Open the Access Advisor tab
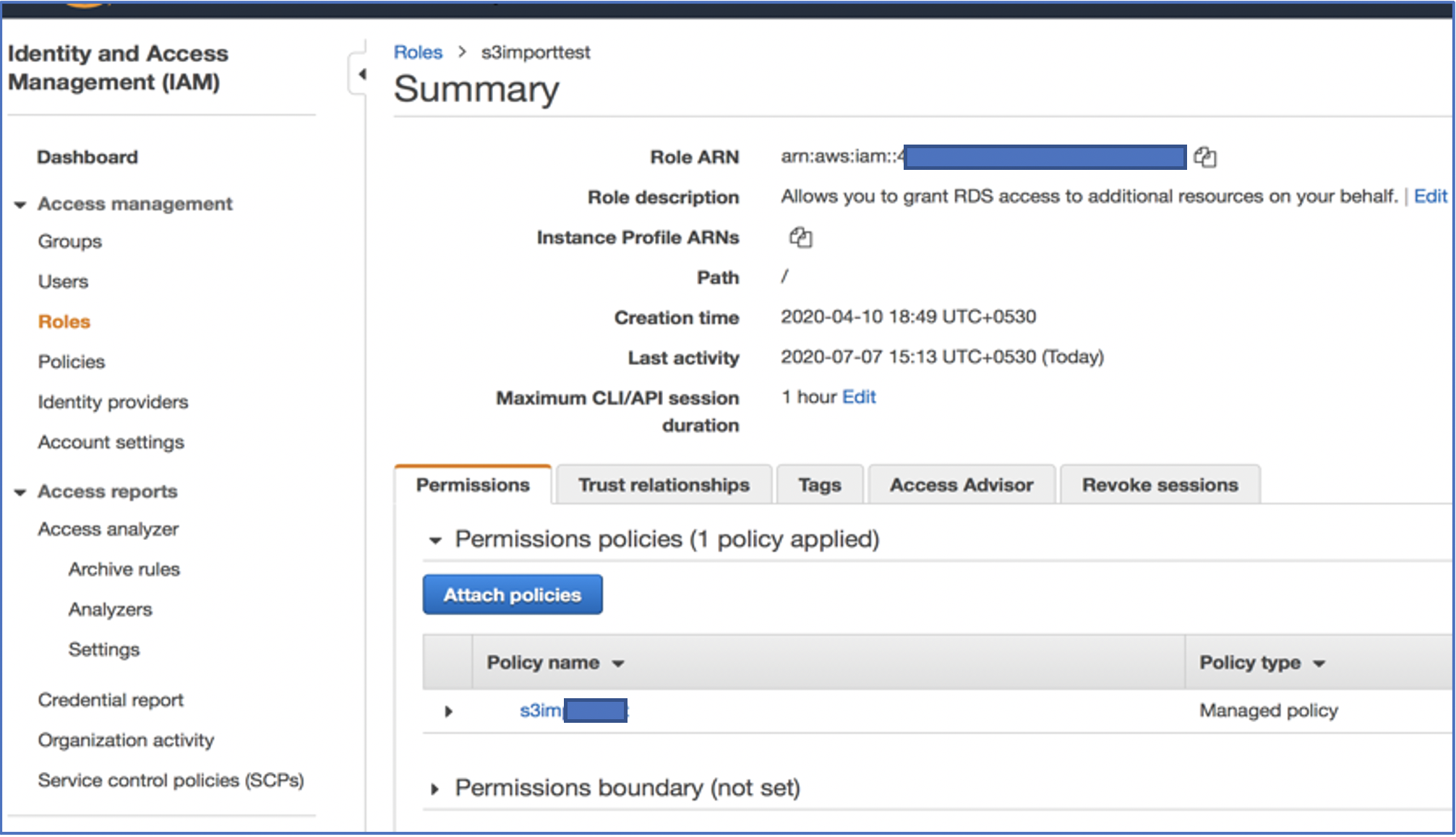 [x=961, y=485]
